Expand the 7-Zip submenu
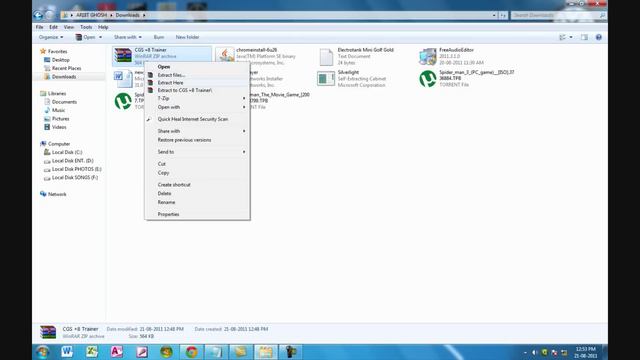The image size is (640, 360). point(198,98)
